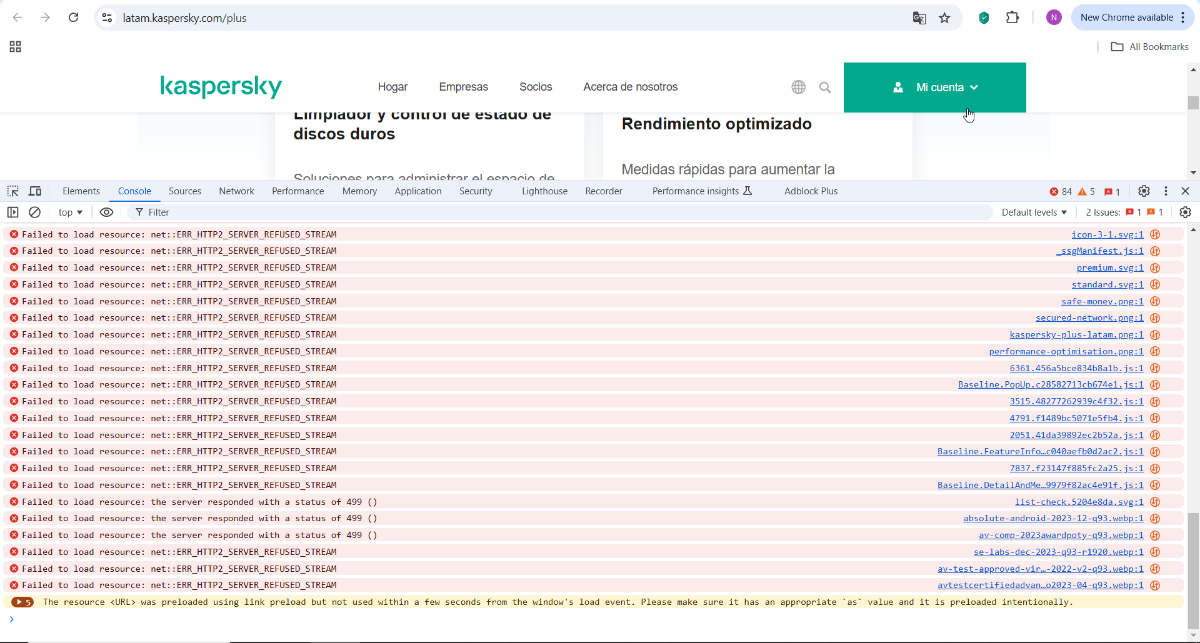Image resolution: width=1200 pixels, height=643 pixels.
Task: Toggle the live expression eye icon
Action: (x=106, y=212)
